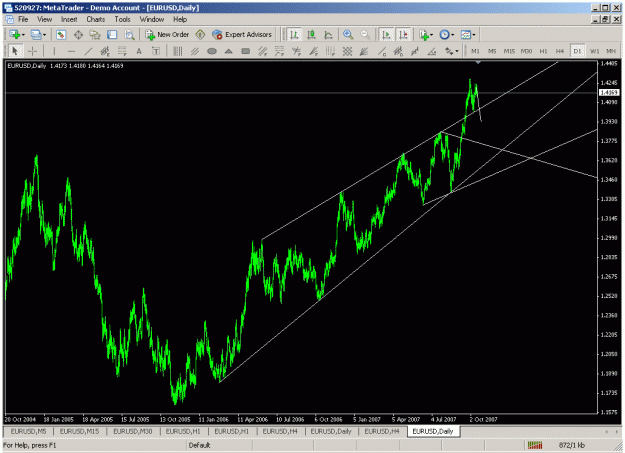Select the Triangle shape tool
This screenshot has width=625, height=453.
228,51
